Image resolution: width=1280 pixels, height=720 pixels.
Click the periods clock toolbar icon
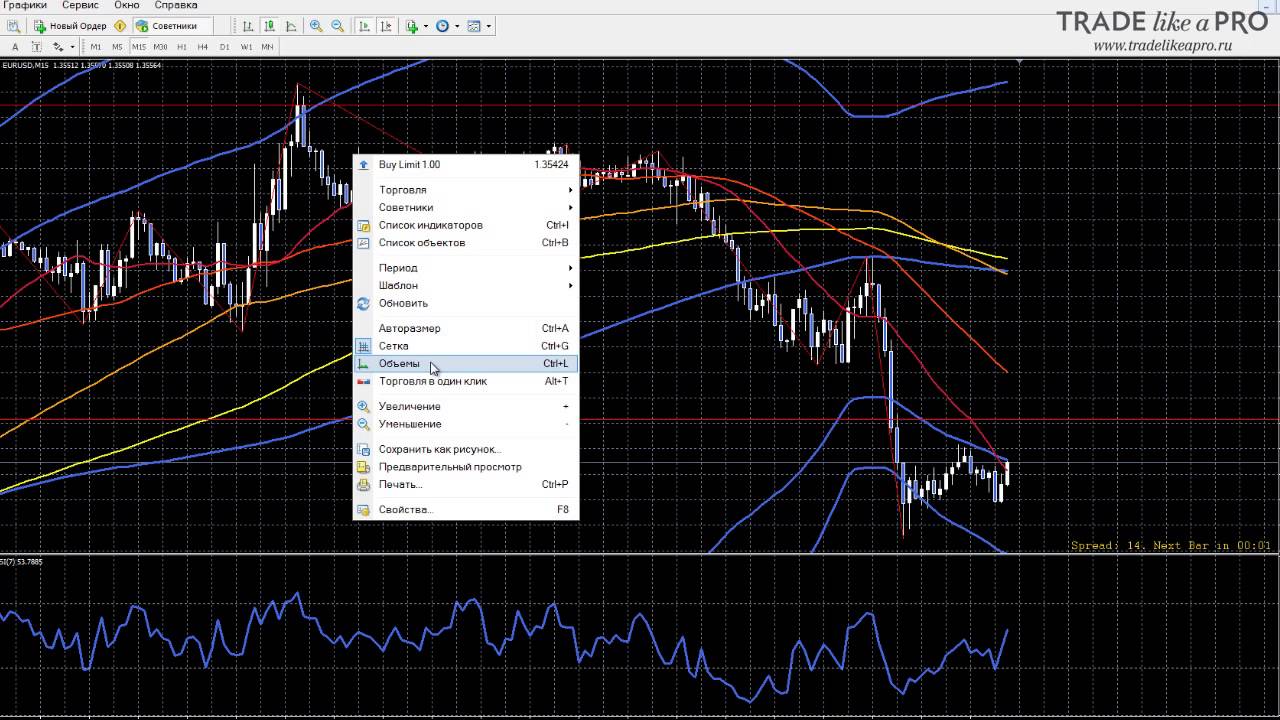point(442,26)
